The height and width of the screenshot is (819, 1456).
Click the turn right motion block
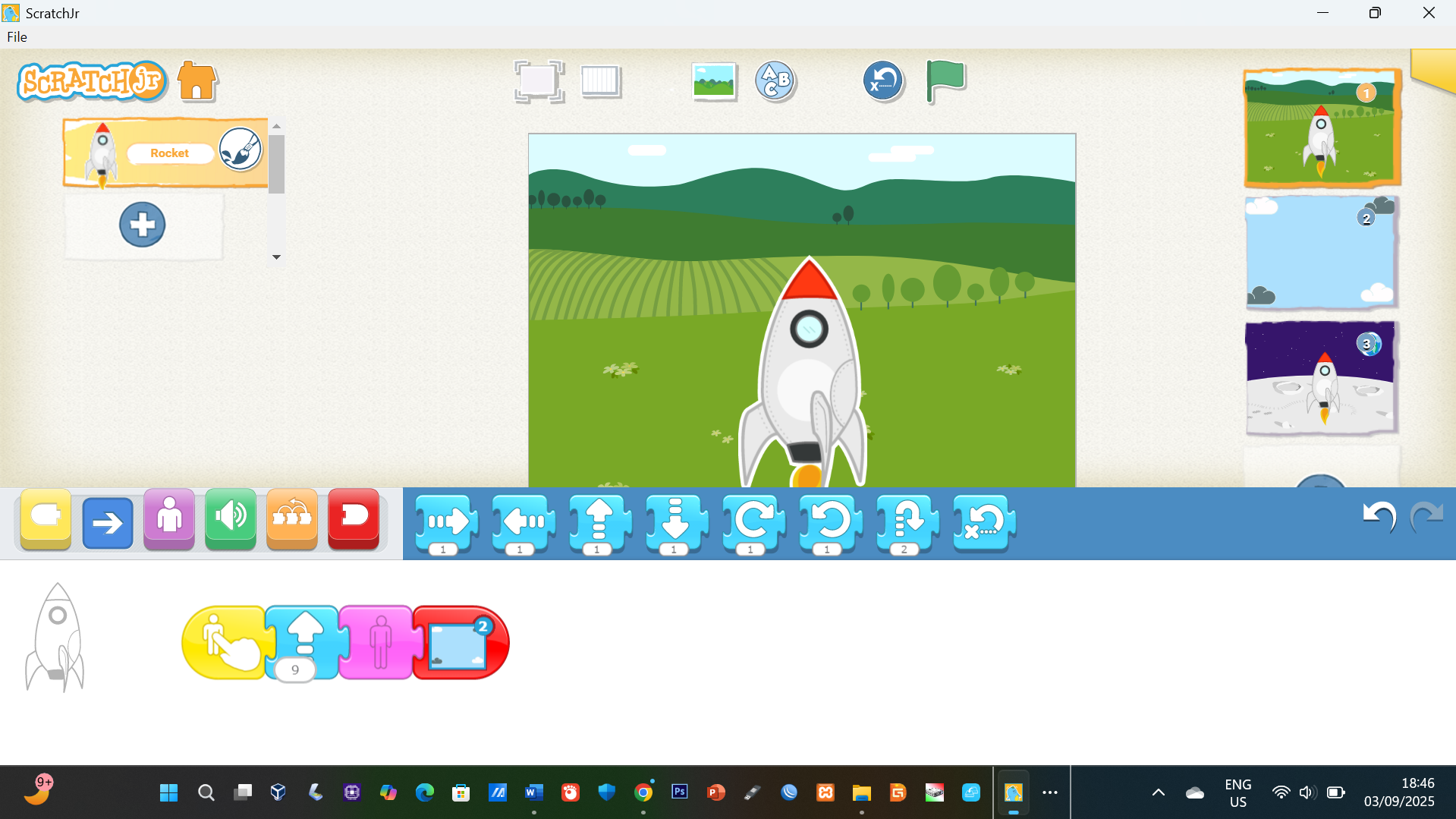[x=753, y=522]
